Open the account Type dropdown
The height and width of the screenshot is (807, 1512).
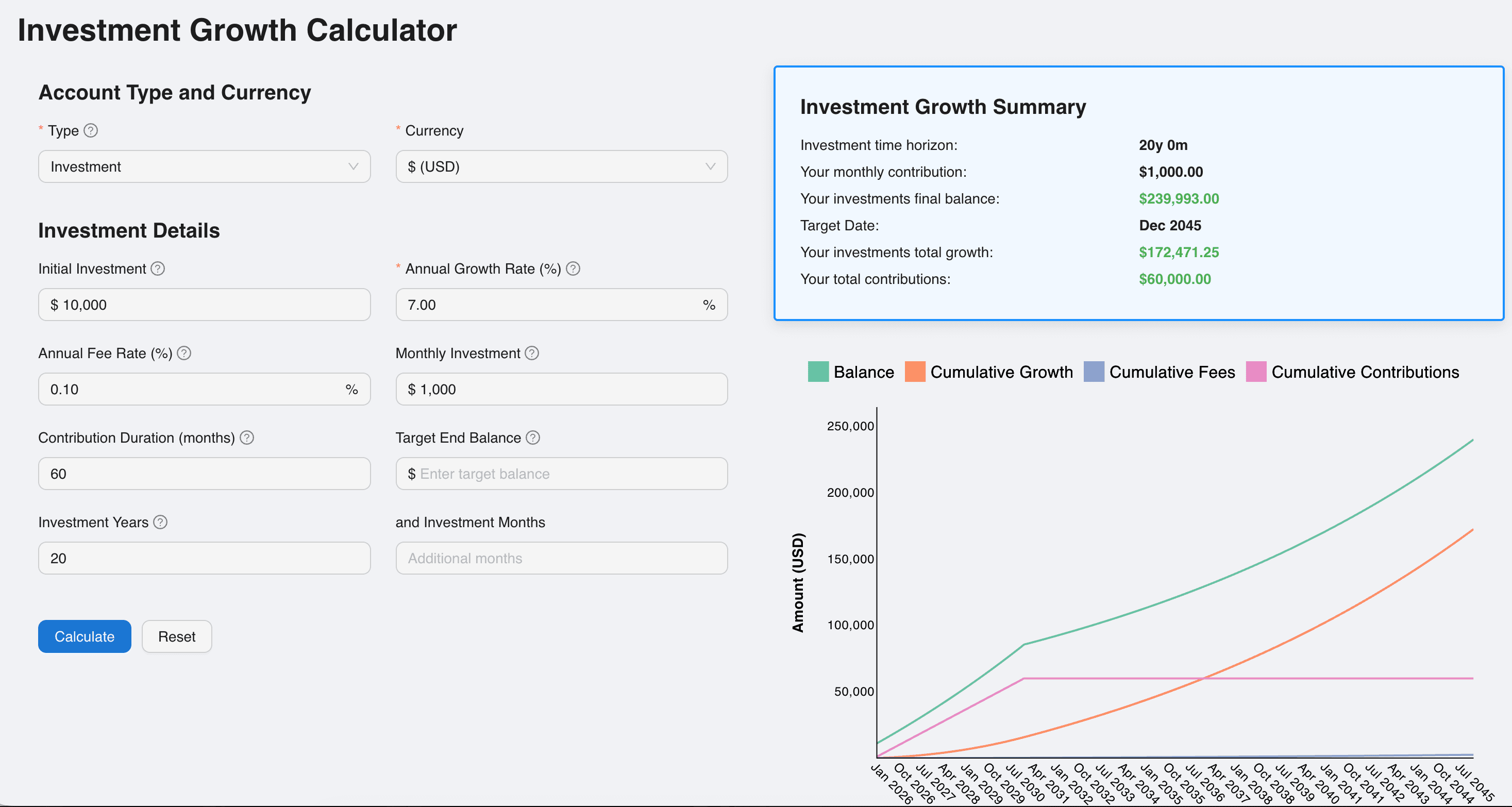coord(204,166)
